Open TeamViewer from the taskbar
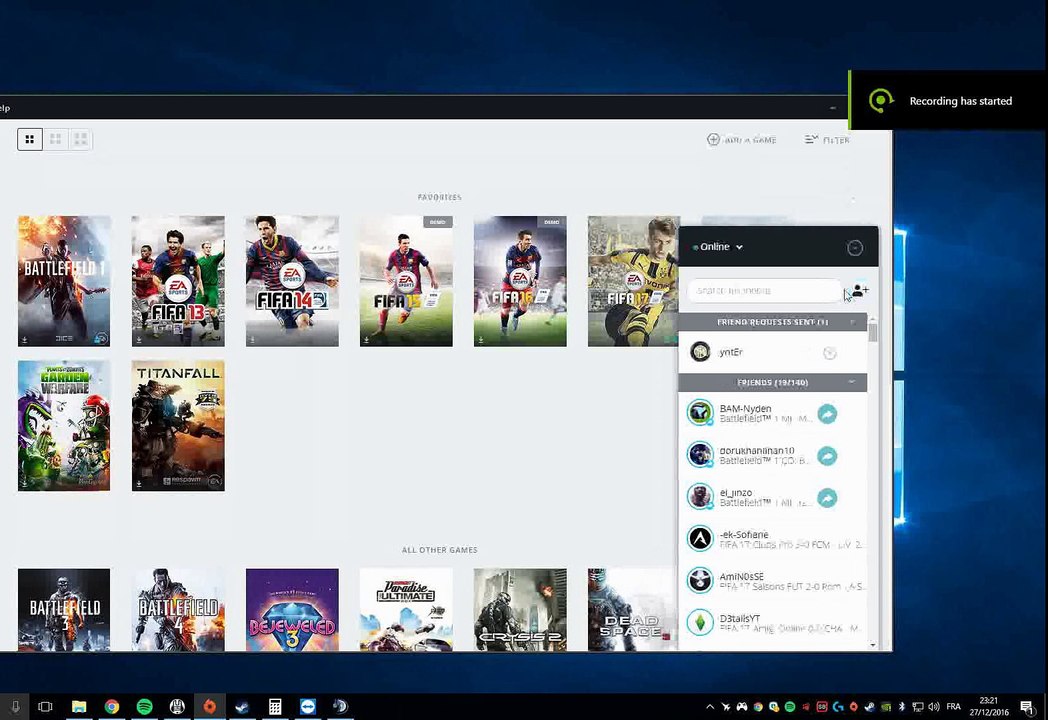Image resolution: width=1048 pixels, height=720 pixels. [x=307, y=707]
